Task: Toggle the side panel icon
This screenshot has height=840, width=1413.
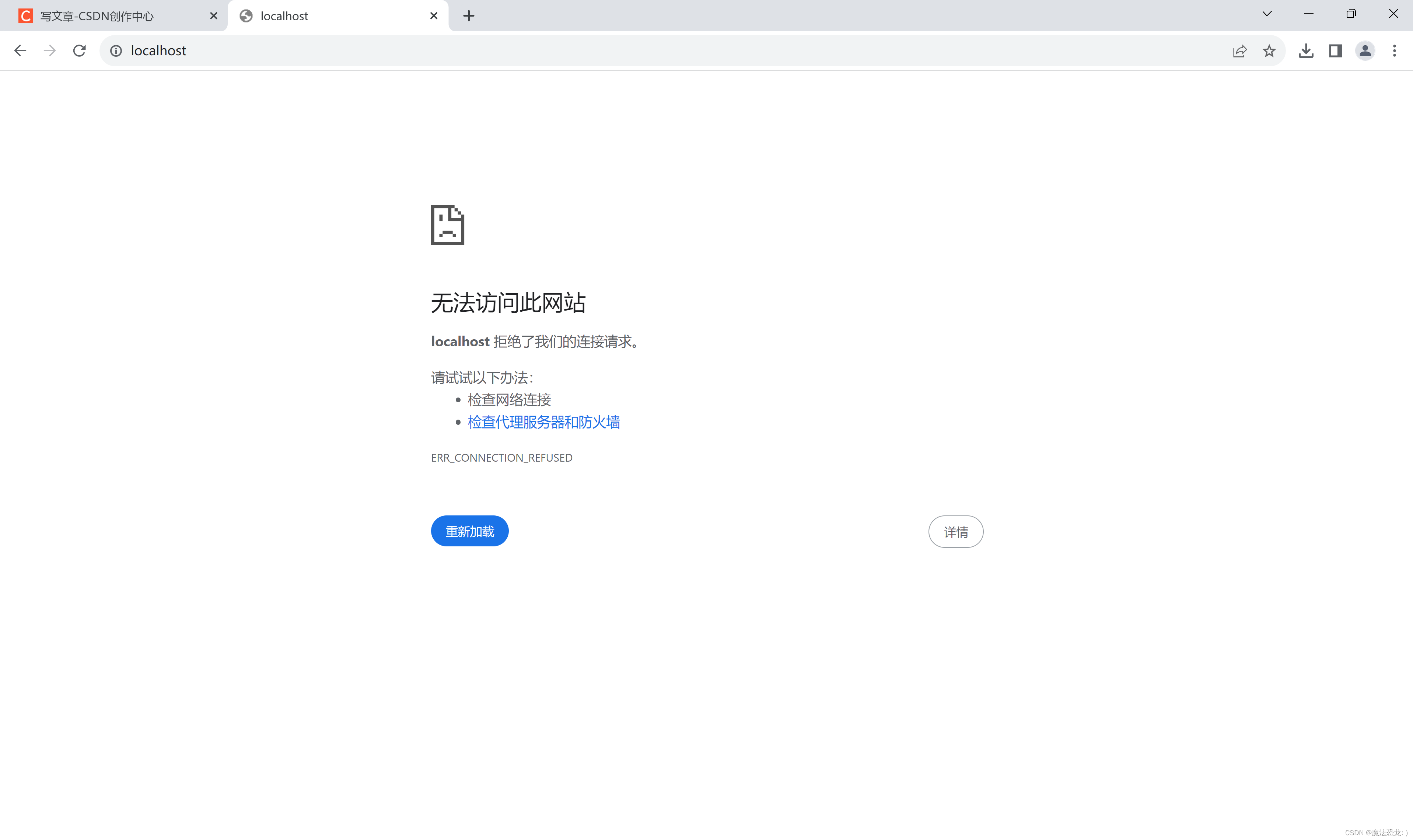Action: click(1336, 50)
